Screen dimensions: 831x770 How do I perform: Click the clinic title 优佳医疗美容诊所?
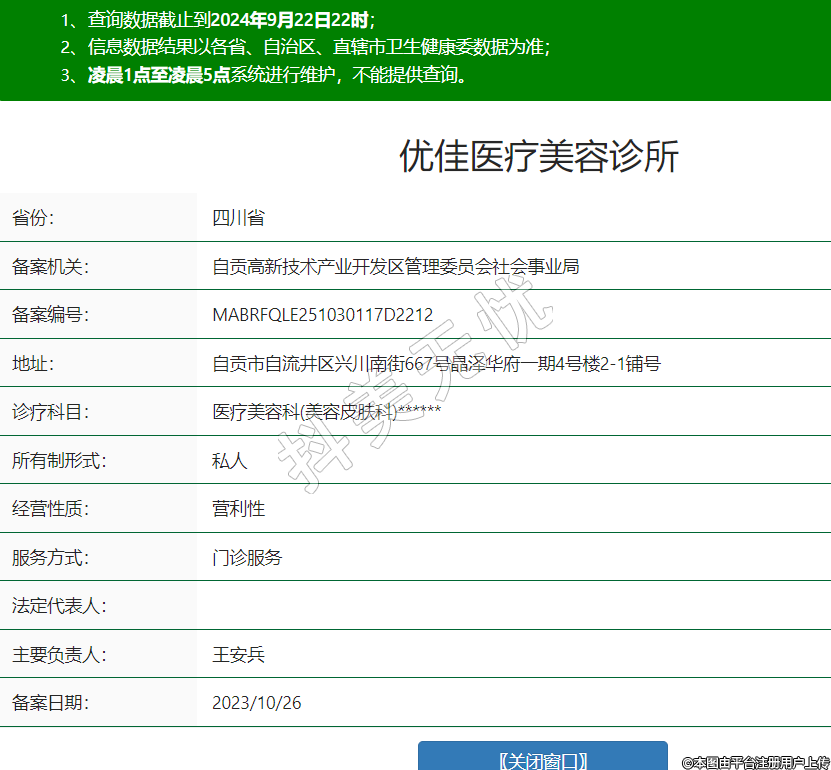539,157
